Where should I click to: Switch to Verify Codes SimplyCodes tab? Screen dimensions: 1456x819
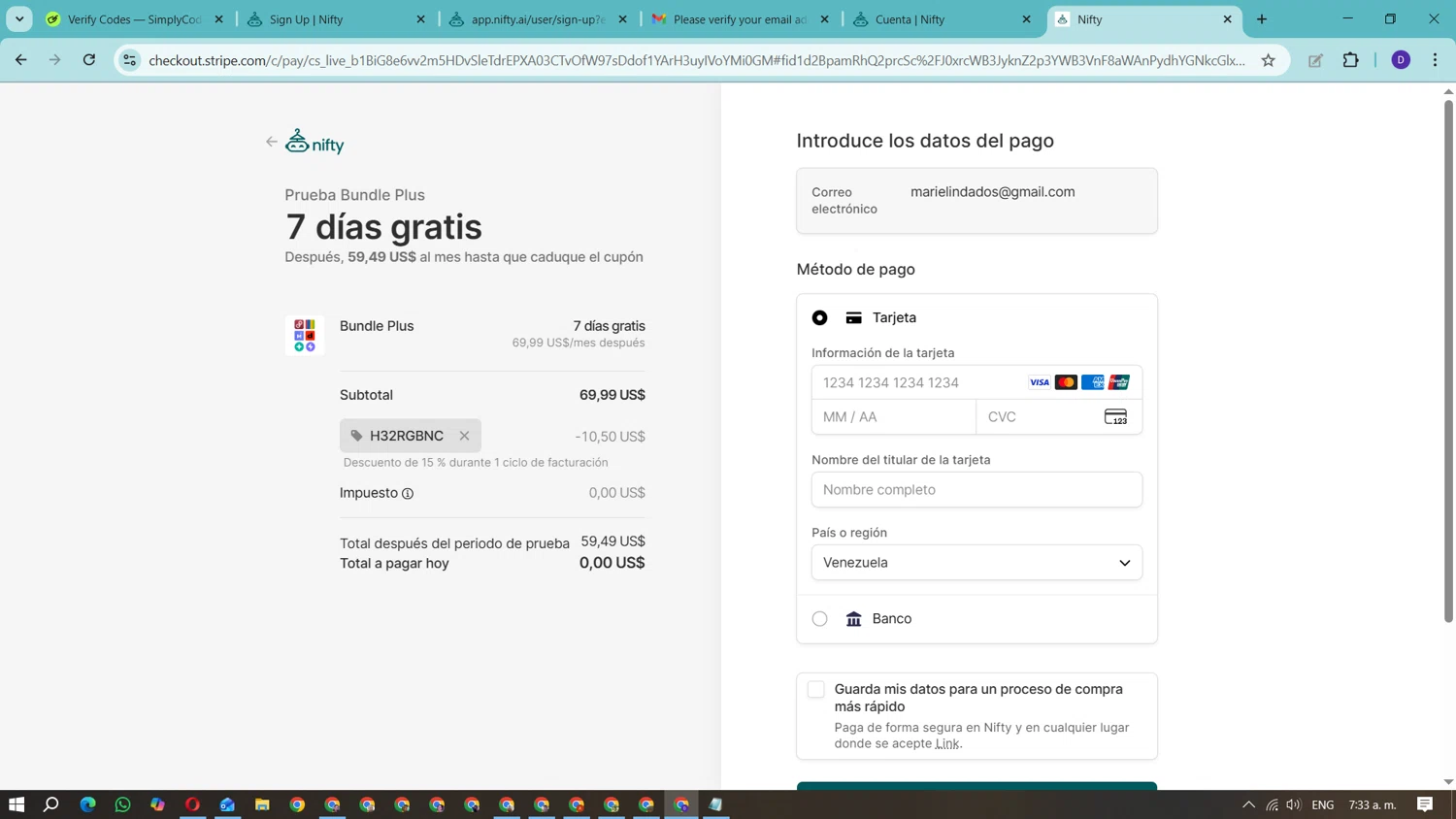click(134, 19)
